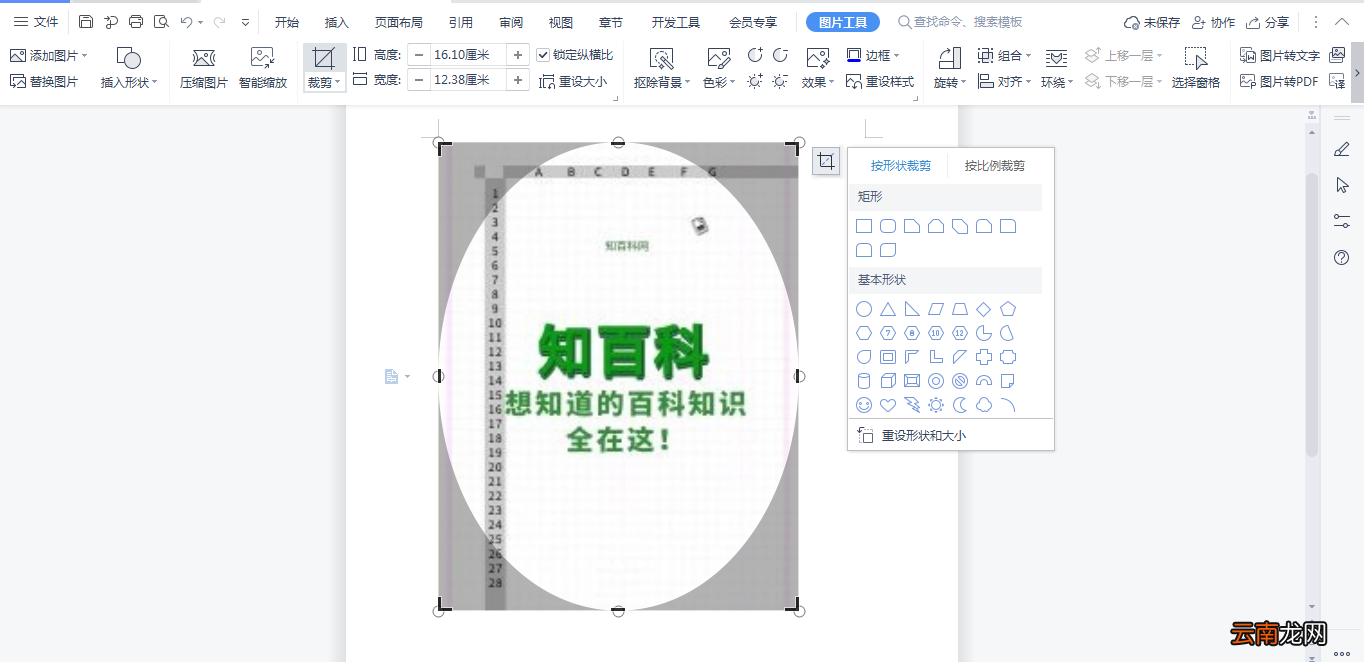
Task: Select the donut ring crop shape
Action: [x=936, y=381]
